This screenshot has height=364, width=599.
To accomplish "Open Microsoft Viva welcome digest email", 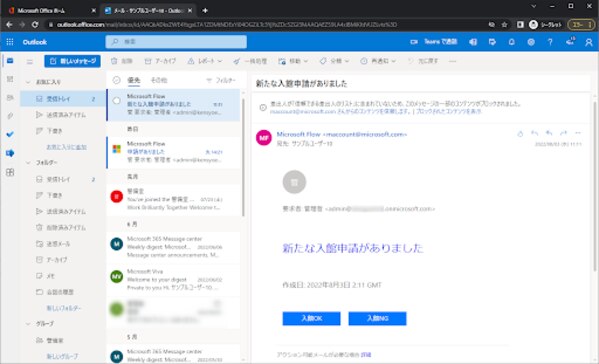I will pos(174,280).
